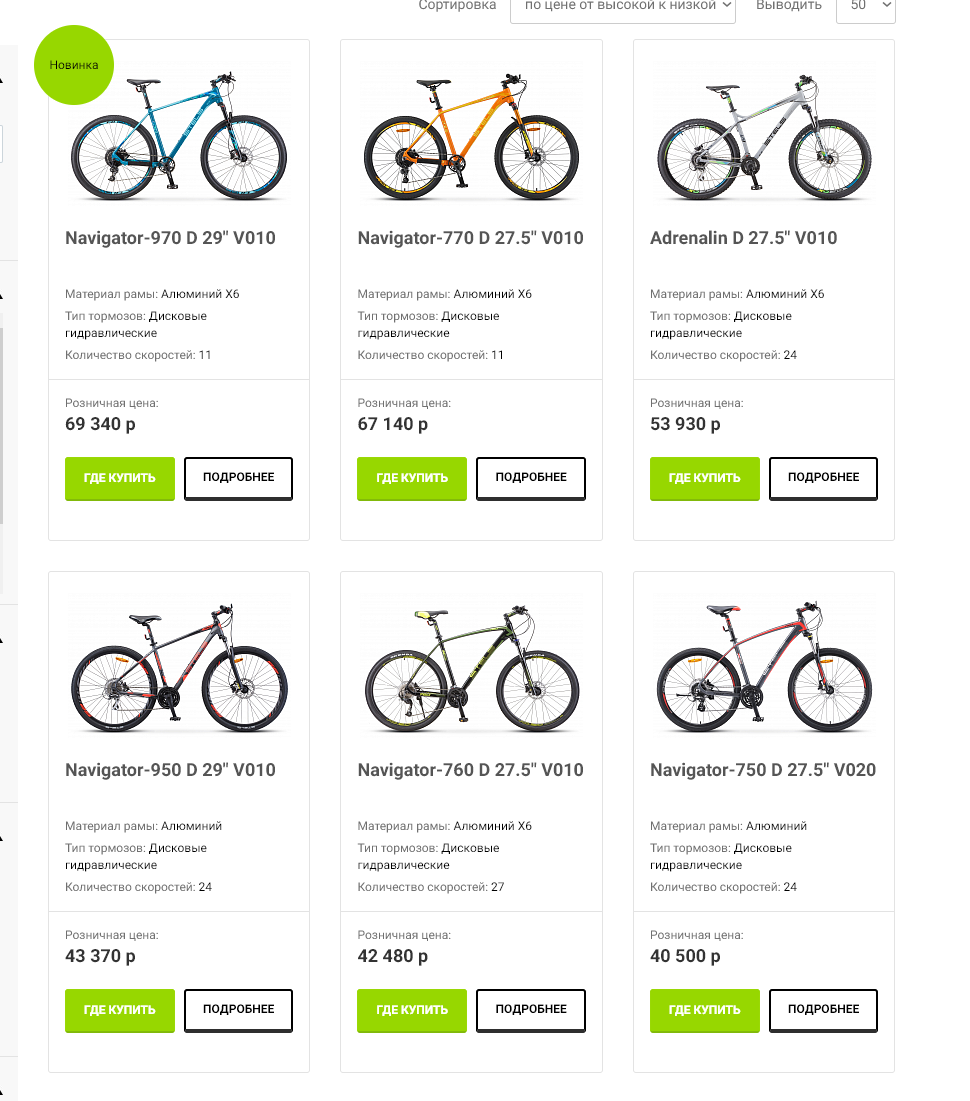Click Подробнее for Navigator-770
Image resolution: width=970 pixels, height=1101 pixels.
click(531, 478)
